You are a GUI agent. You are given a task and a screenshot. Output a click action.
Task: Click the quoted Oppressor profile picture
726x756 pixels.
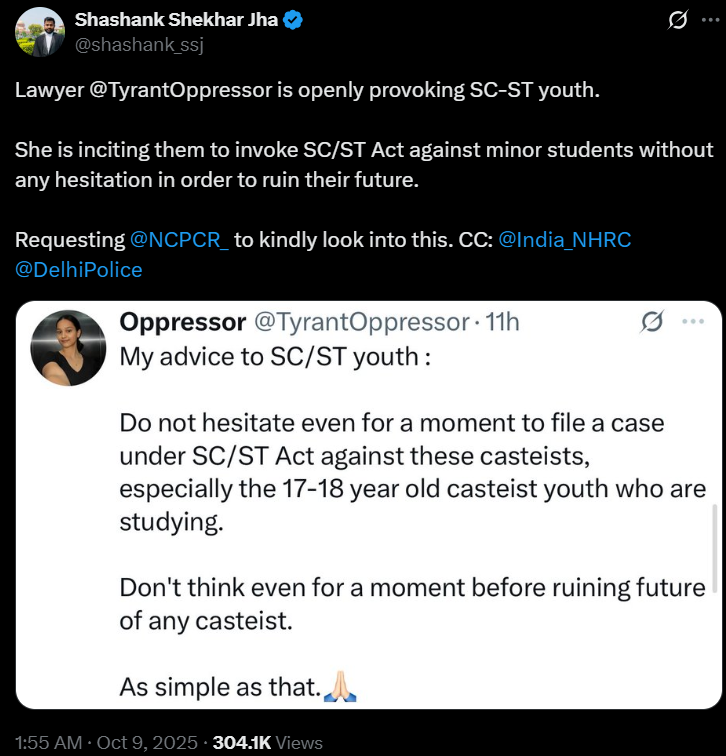click(68, 347)
